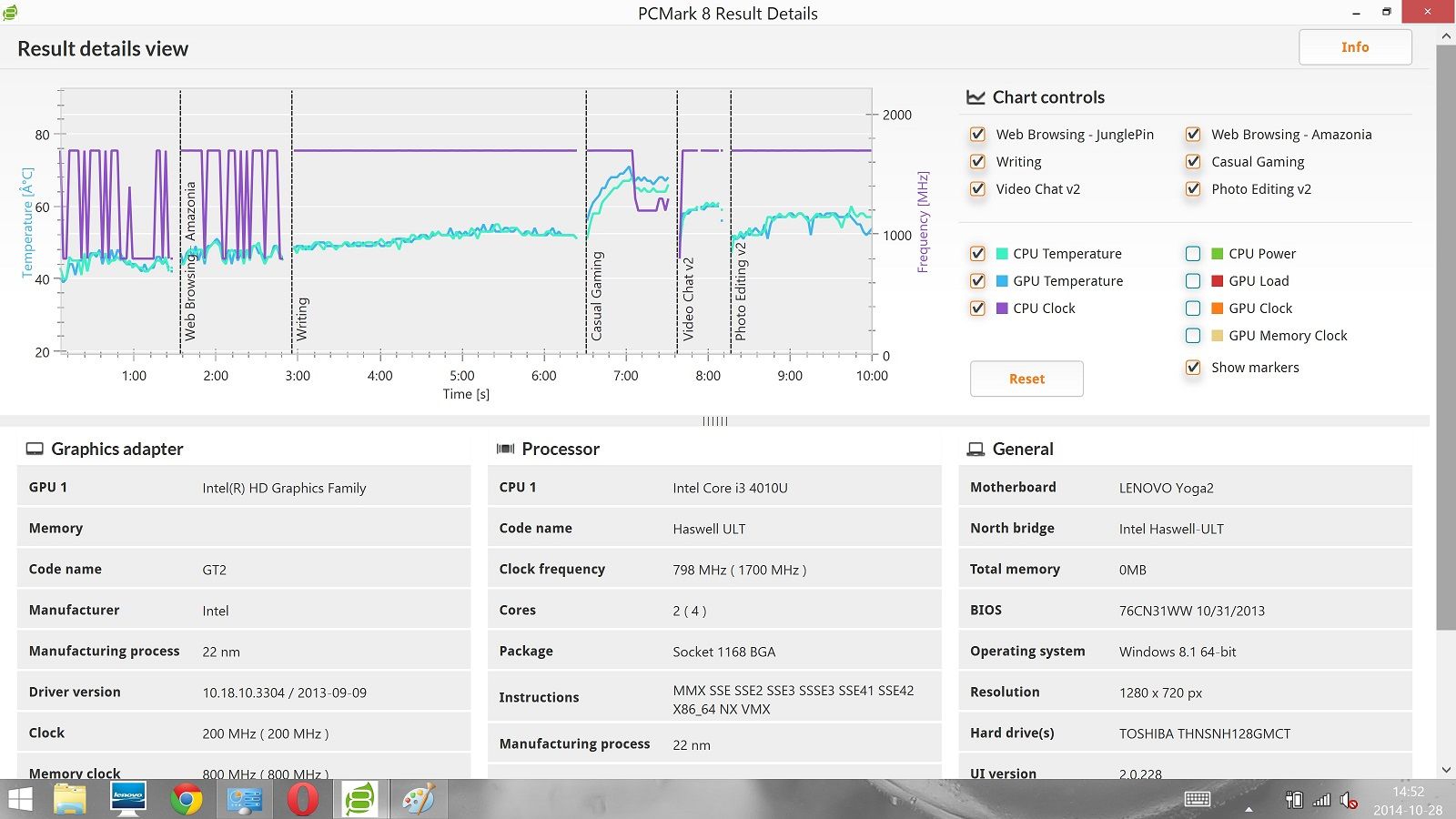The image size is (1456, 819).
Task: Disable the CPU Temperature series checkbox
Action: pyautogui.click(x=977, y=254)
